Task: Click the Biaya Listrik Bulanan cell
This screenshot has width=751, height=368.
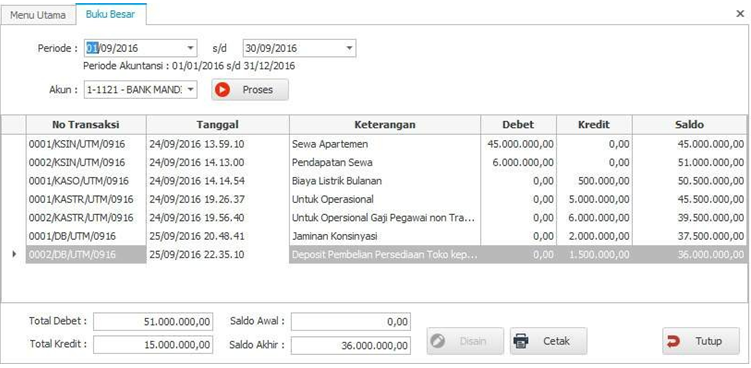Action: [385, 181]
